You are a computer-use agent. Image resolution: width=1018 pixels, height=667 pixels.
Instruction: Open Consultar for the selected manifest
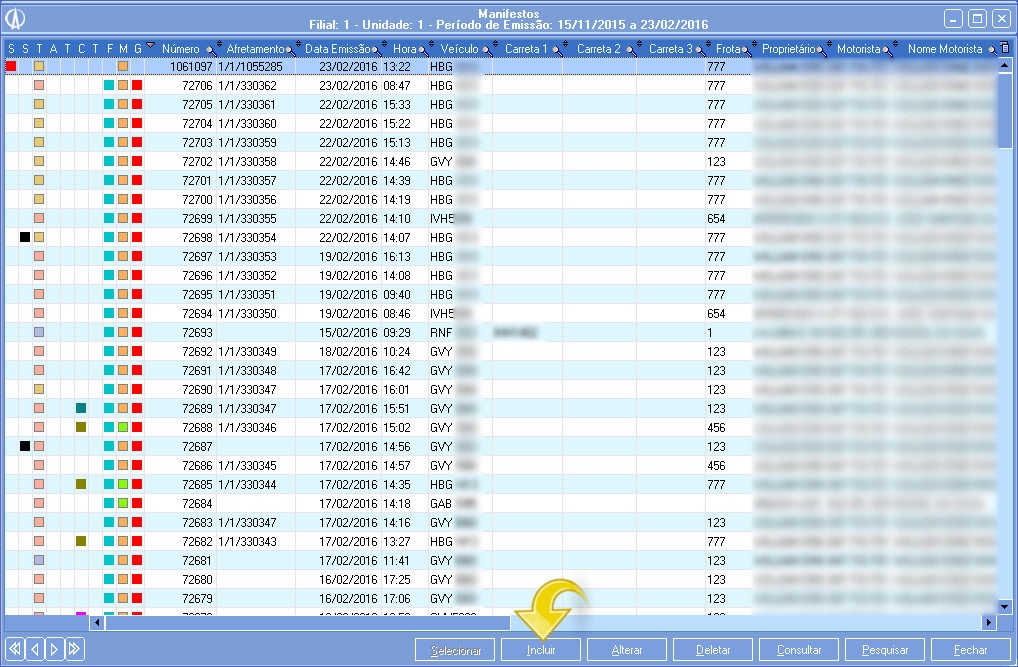tap(799, 650)
